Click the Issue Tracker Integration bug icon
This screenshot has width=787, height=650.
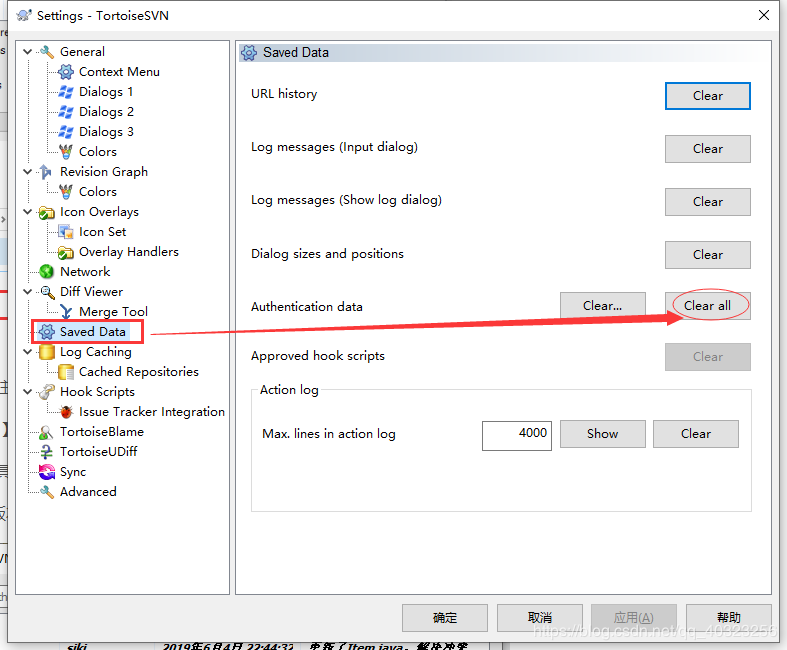66,412
